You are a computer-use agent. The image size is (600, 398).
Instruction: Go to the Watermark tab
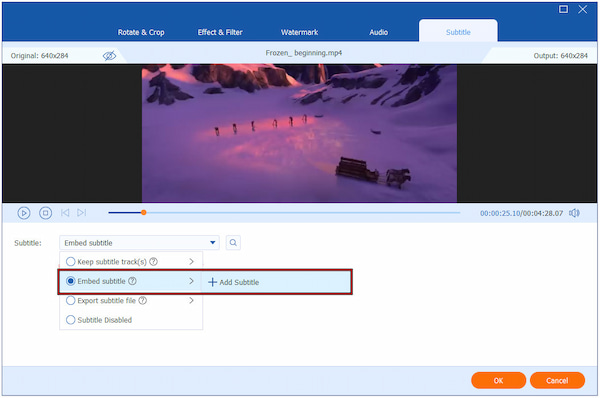(x=300, y=32)
